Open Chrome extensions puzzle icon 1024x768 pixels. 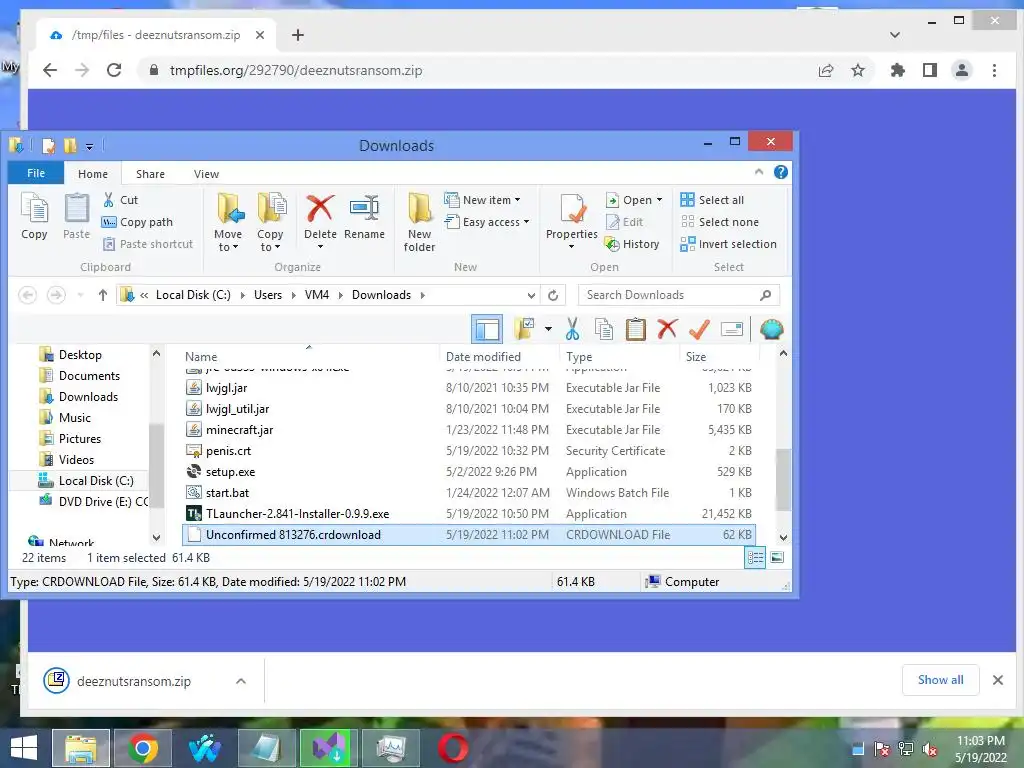click(898, 70)
